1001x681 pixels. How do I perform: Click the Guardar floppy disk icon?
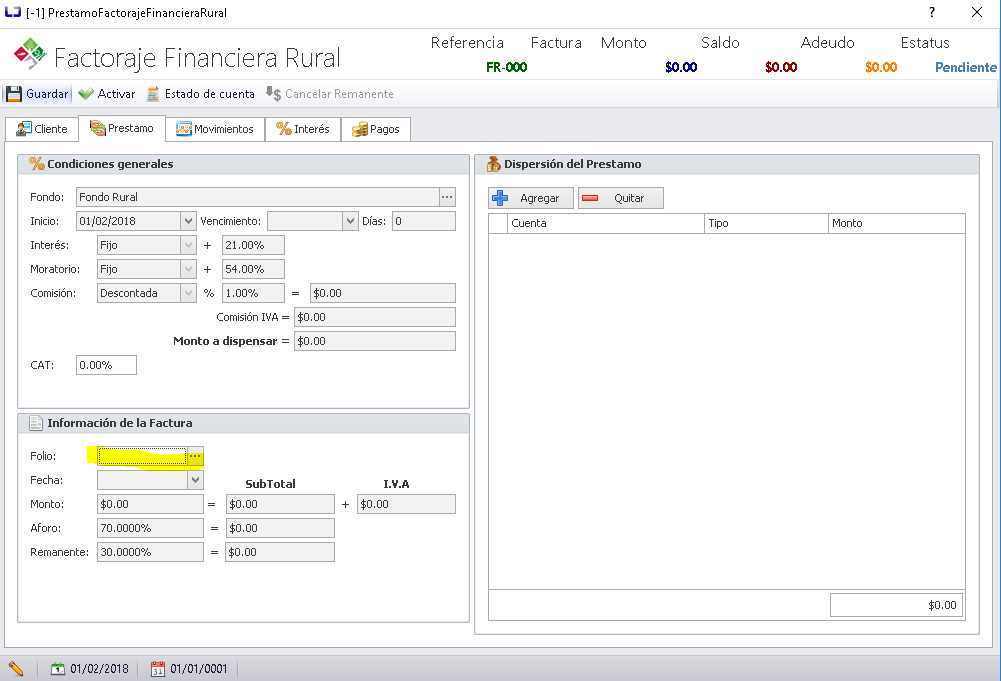click(14, 94)
